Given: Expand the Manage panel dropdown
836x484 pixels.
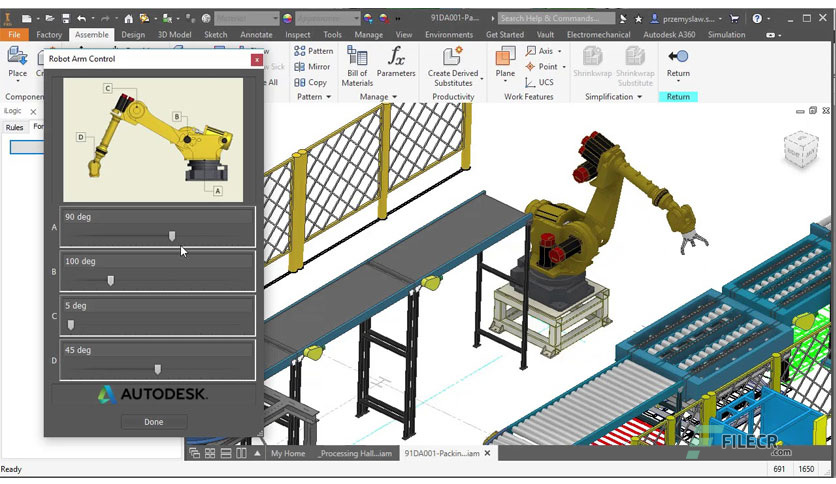Looking at the screenshot, I should tap(395, 97).
